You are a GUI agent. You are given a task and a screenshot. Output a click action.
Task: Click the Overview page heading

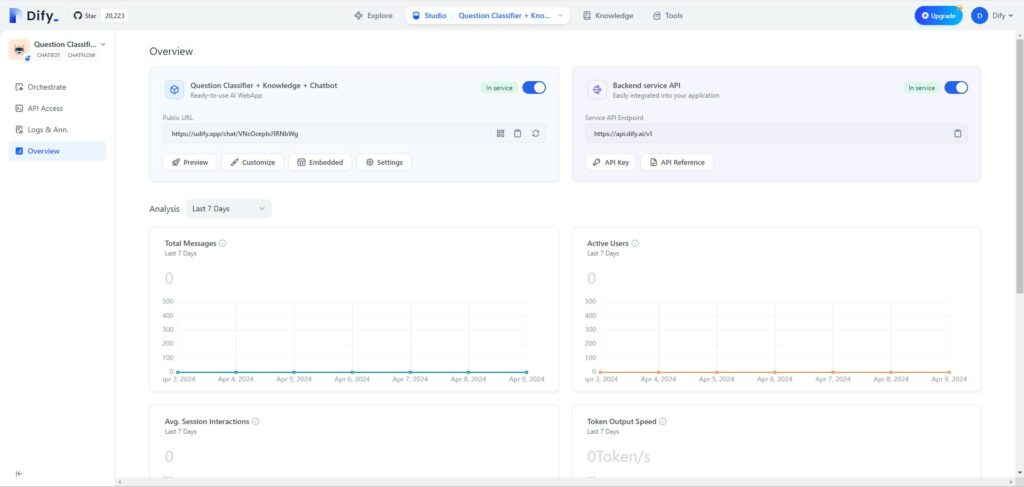(x=171, y=52)
